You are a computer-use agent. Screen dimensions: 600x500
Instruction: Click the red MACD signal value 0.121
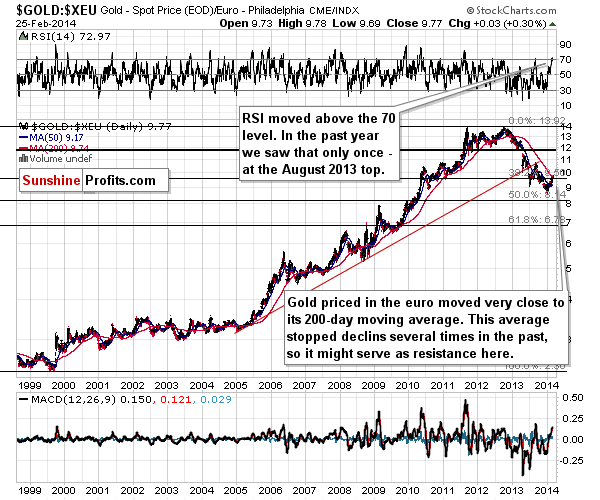click(x=175, y=400)
